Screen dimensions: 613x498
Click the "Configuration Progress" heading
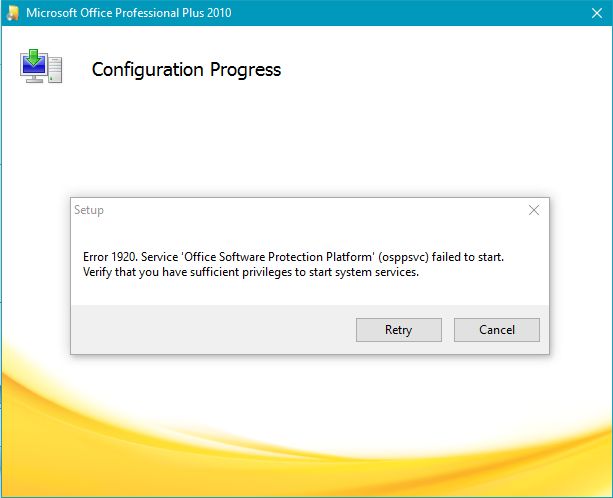[186, 70]
